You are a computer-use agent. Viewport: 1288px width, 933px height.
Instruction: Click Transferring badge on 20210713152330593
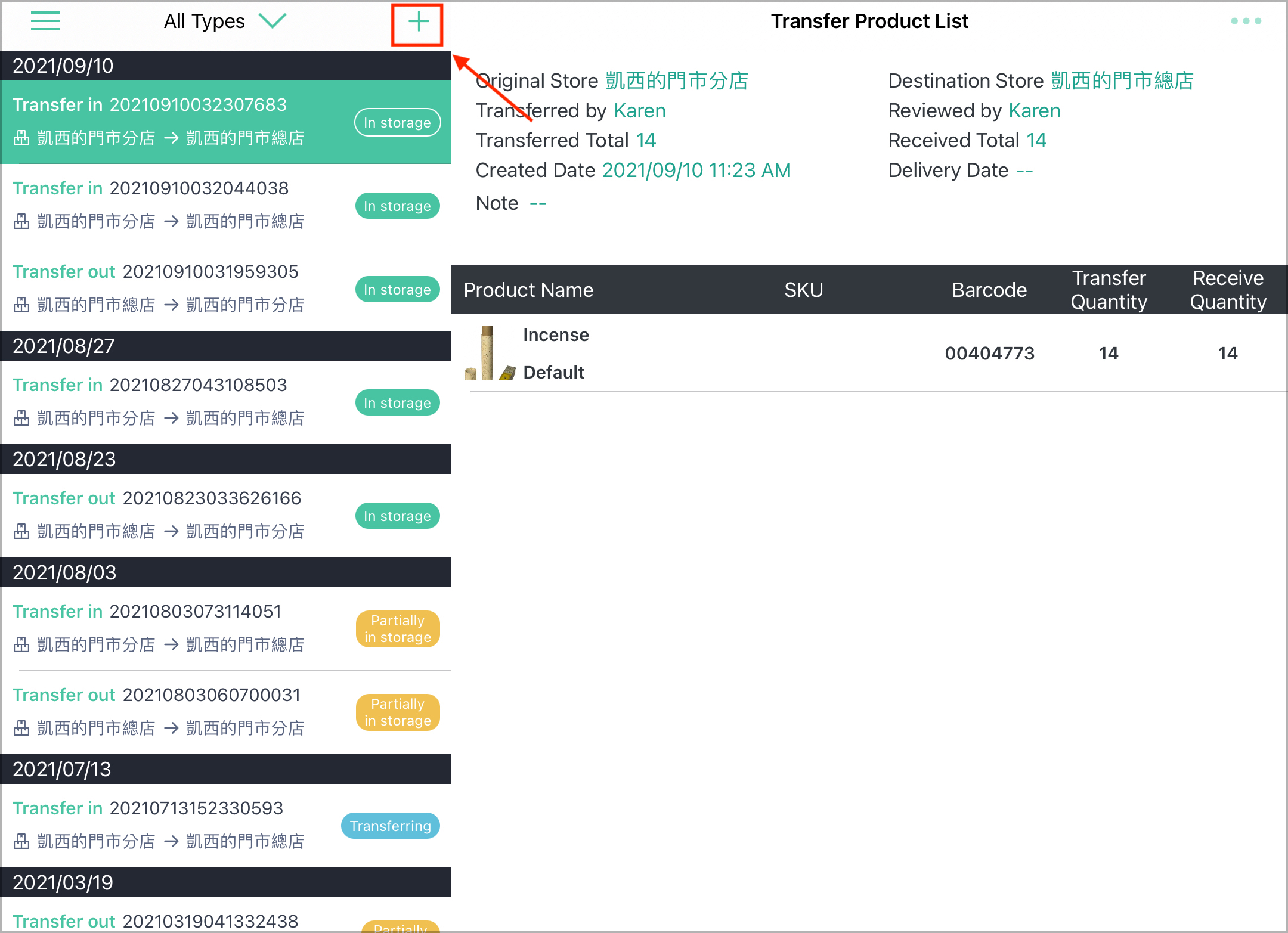click(x=391, y=826)
